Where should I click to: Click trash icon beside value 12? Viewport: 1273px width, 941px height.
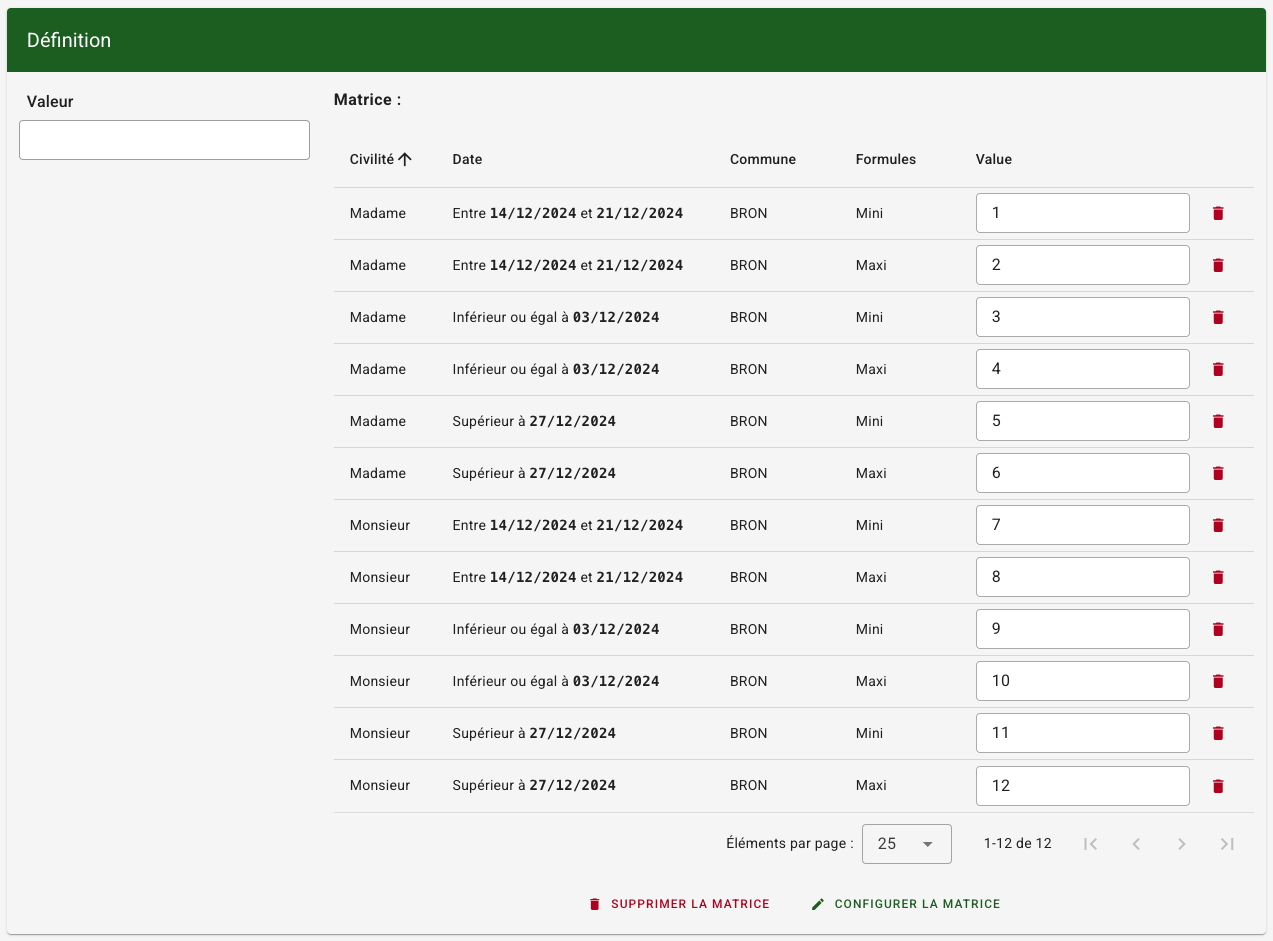click(1218, 786)
